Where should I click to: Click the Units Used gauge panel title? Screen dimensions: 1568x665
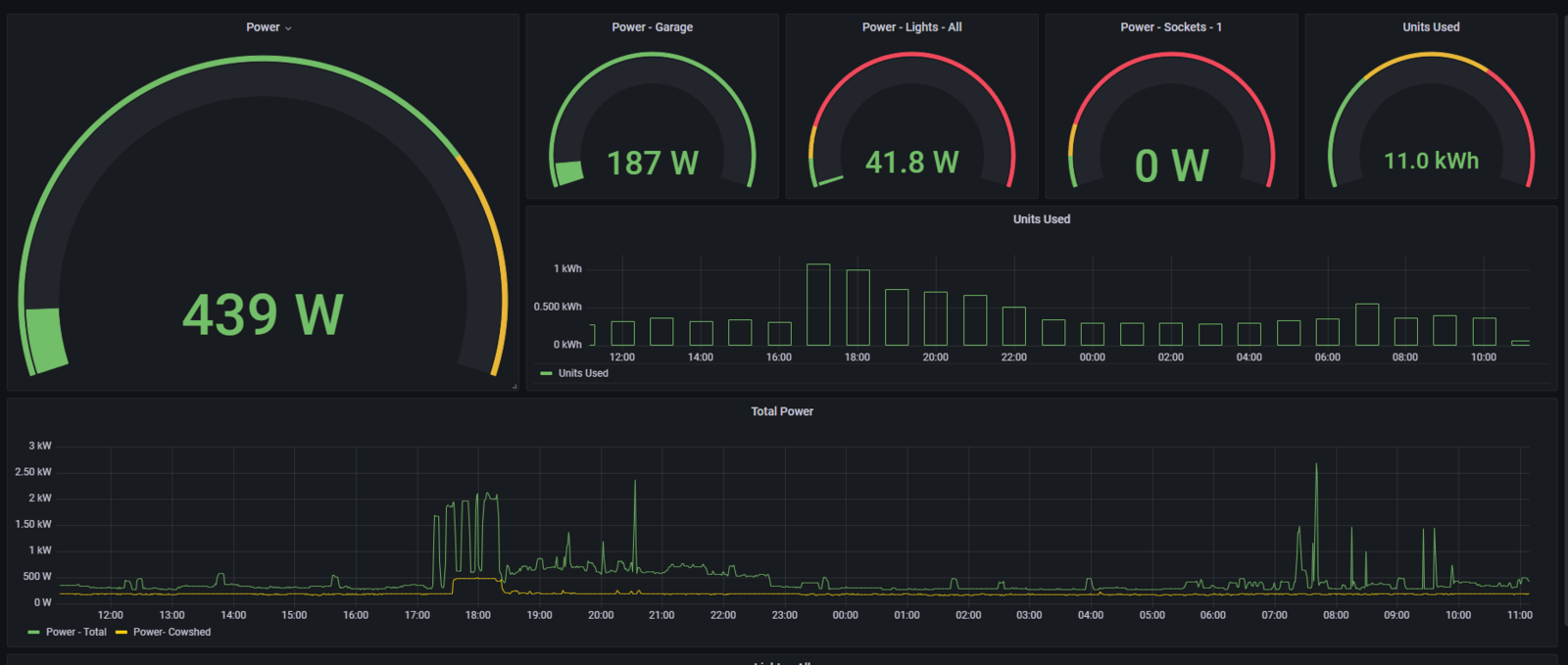tap(1430, 27)
